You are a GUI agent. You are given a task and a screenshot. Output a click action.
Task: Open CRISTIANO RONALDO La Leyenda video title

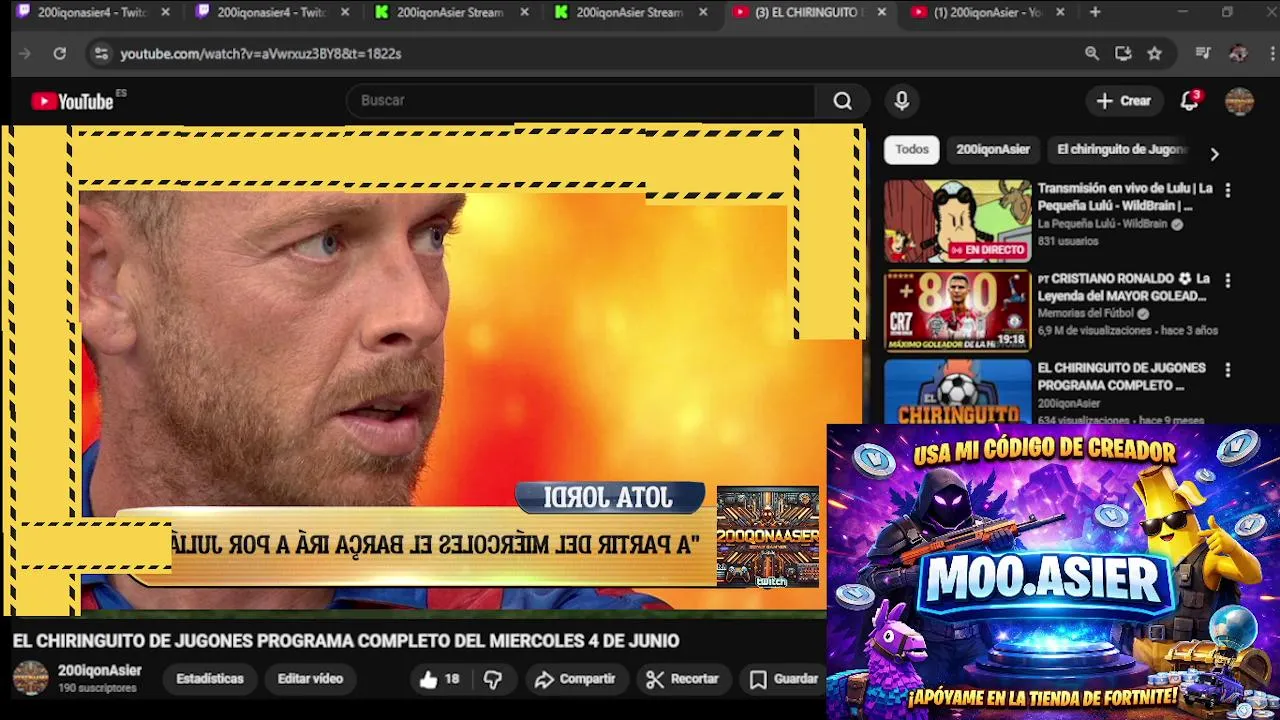point(1124,287)
